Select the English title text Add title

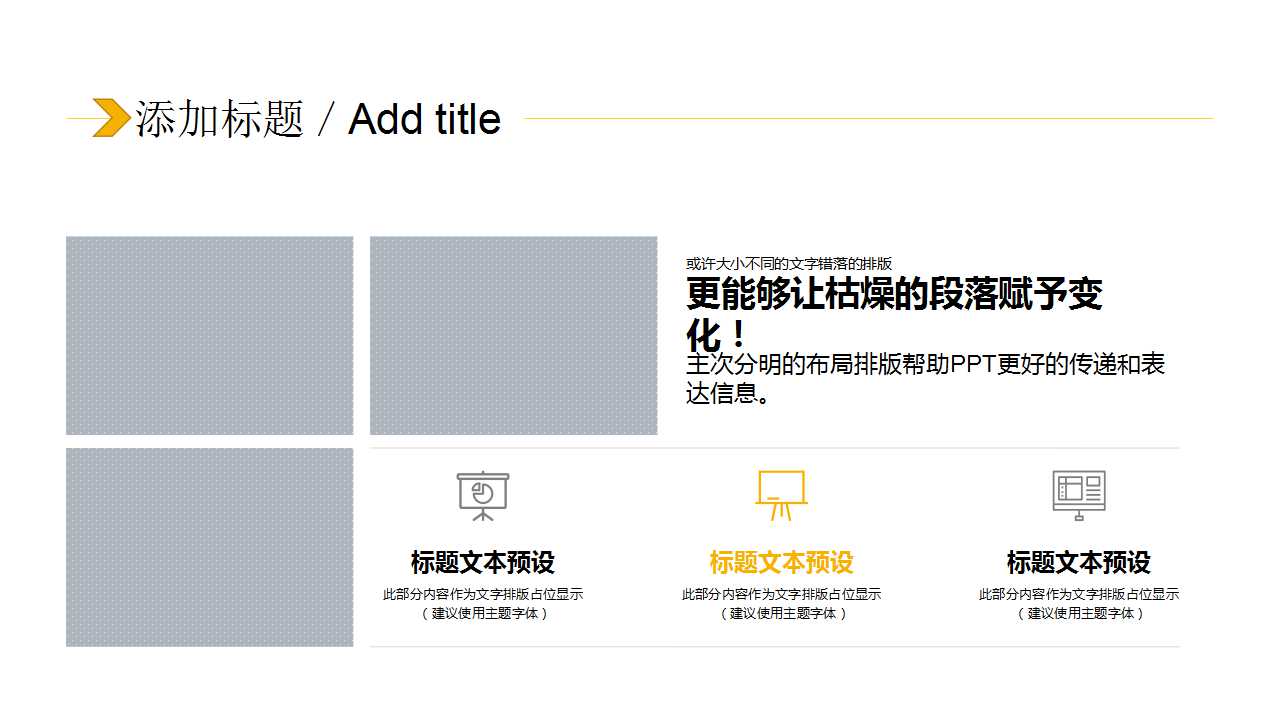click(423, 120)
